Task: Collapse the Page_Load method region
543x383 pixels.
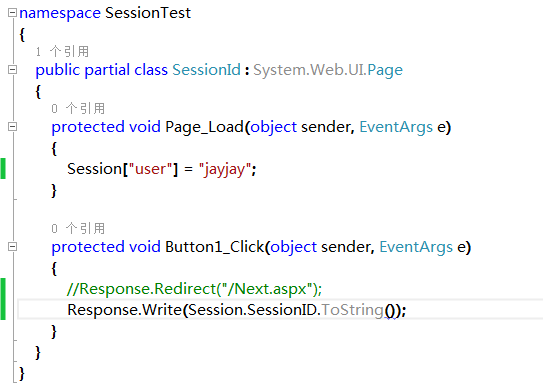Action: point(12,126)
